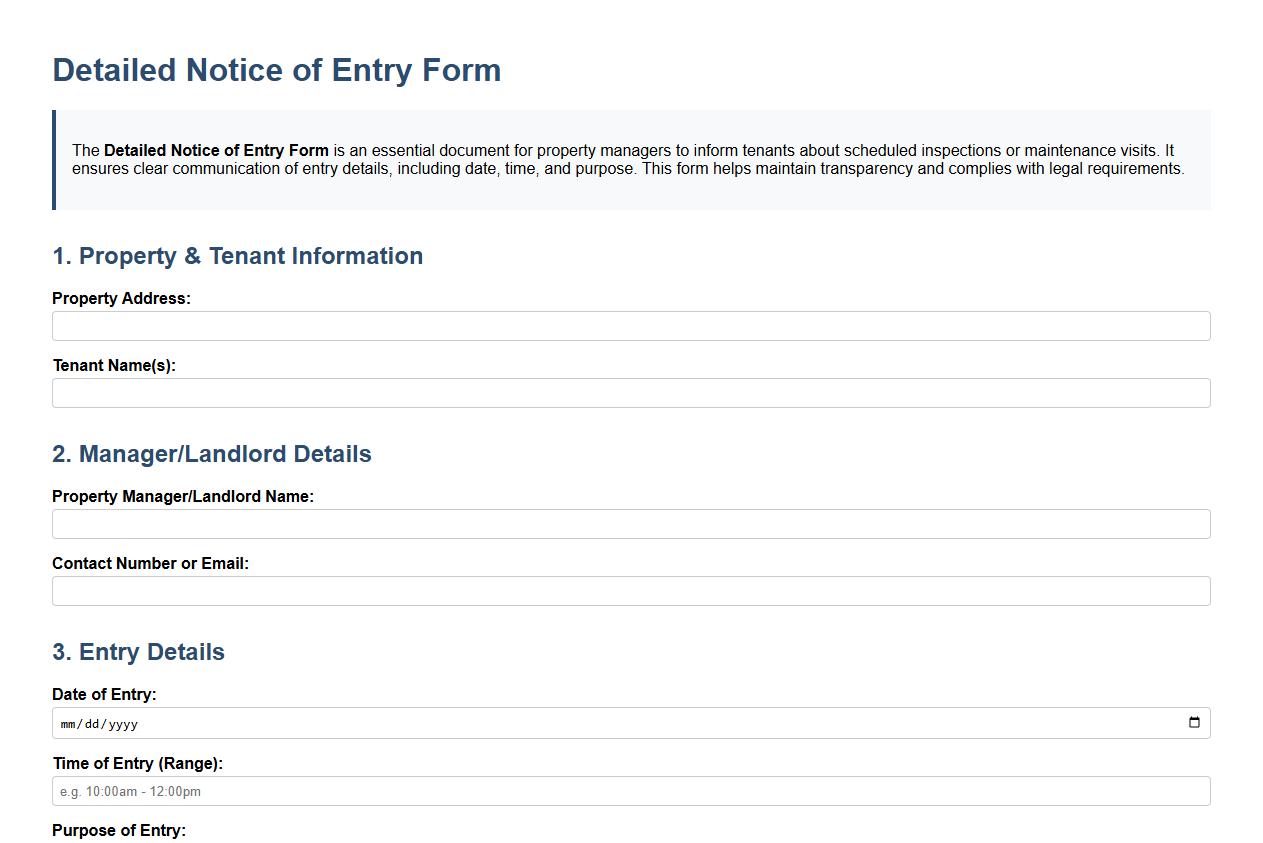Click the Contact Number or Email label
This screenshot has height=843, width=1263.
149,563
